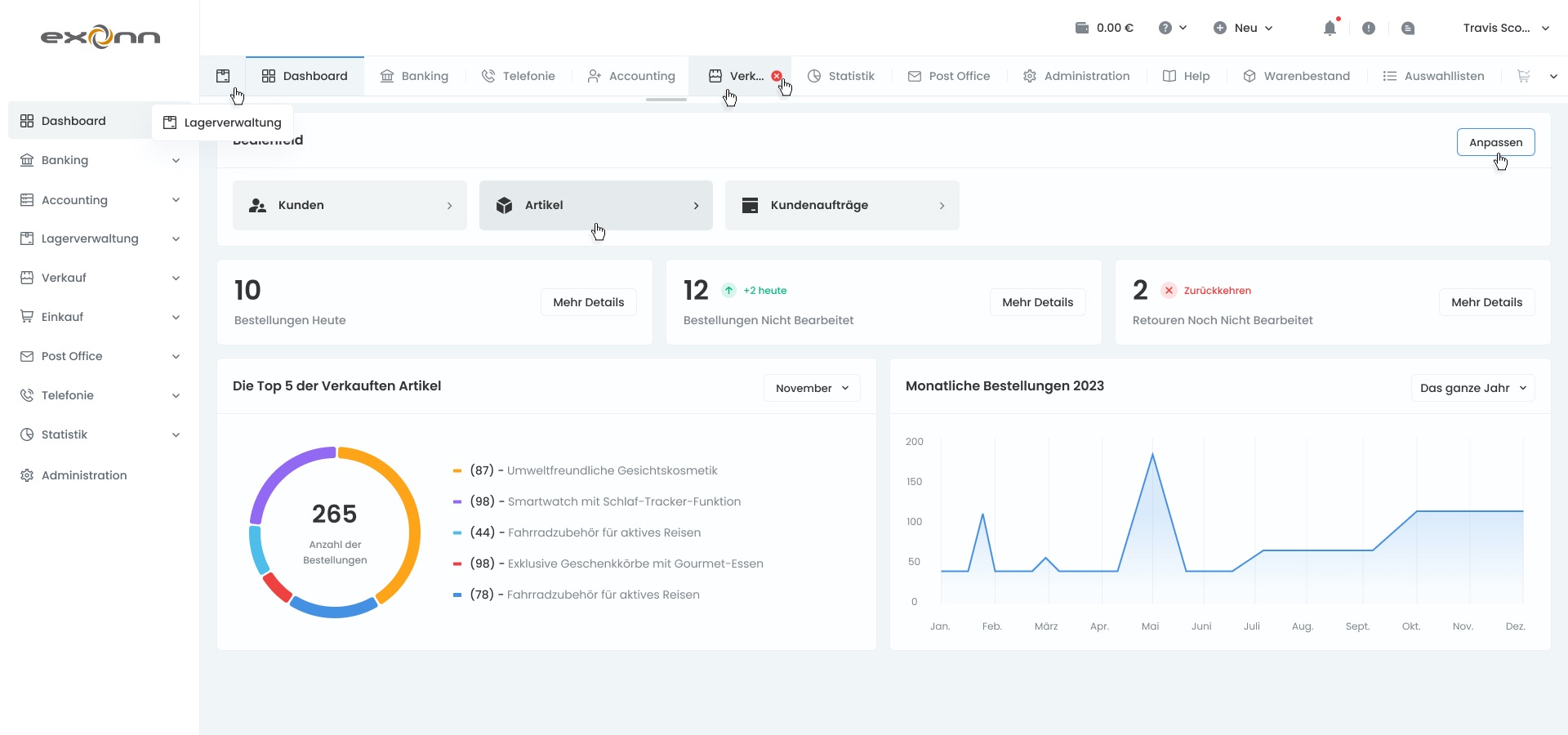Click the Mai peak on monthly orders chart
Image resolution: width=1568 pixels, height=735 pixels.
coord(1152,455)
